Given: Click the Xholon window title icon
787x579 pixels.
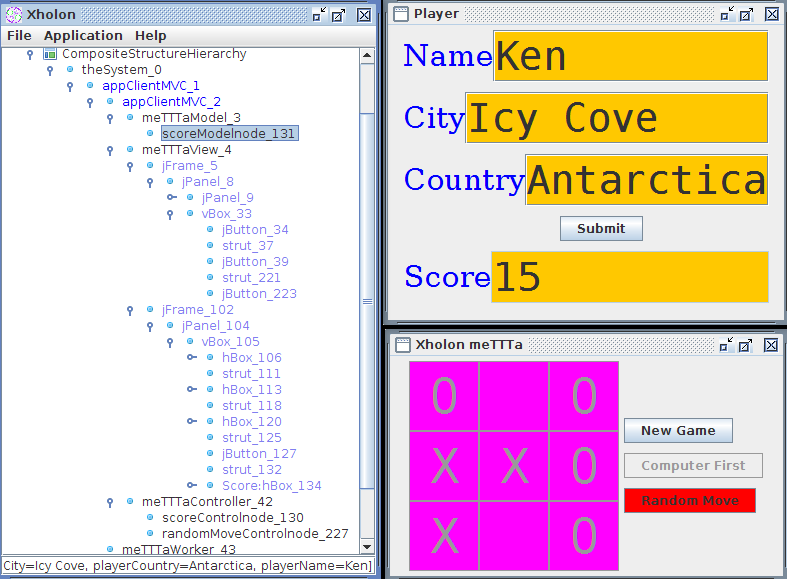Looking at the screenshot, I should 14,14.
